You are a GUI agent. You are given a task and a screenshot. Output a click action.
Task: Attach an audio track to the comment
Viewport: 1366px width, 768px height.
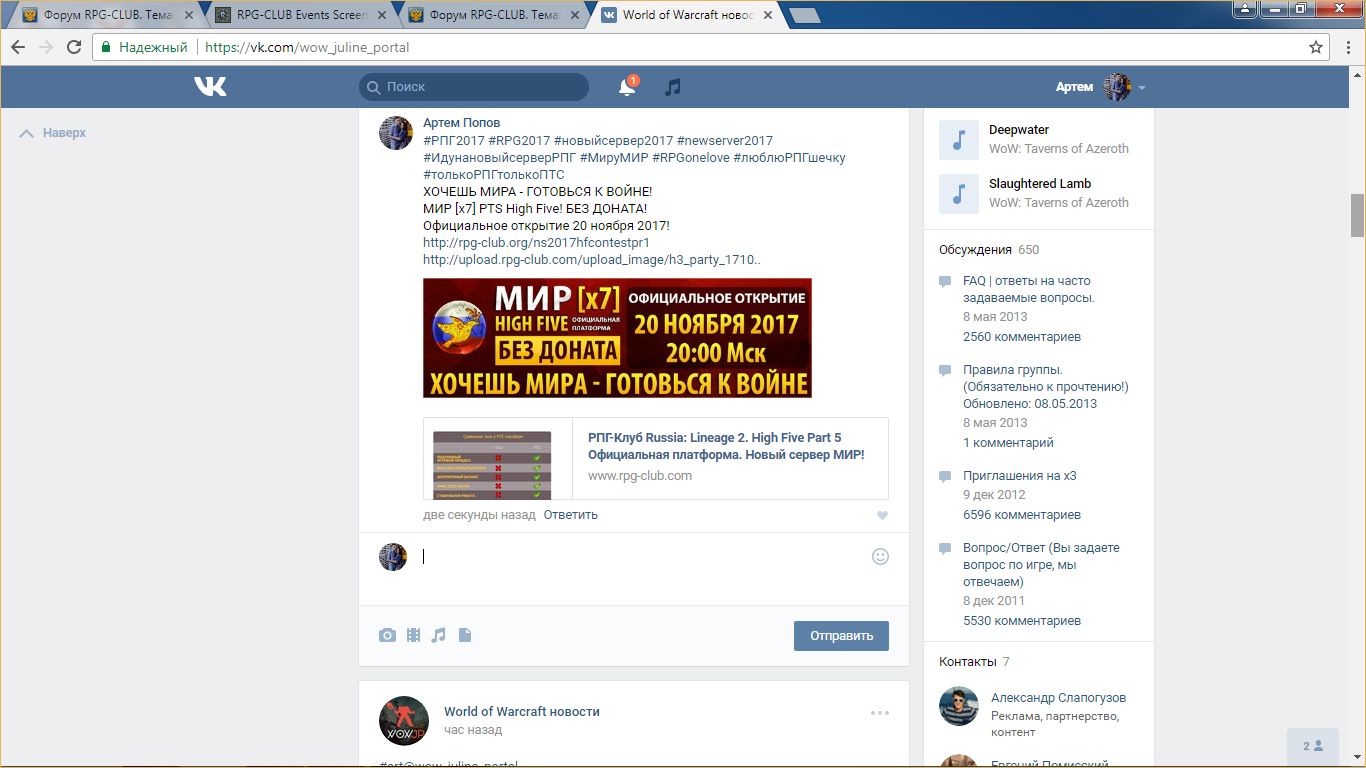point(438,635)
